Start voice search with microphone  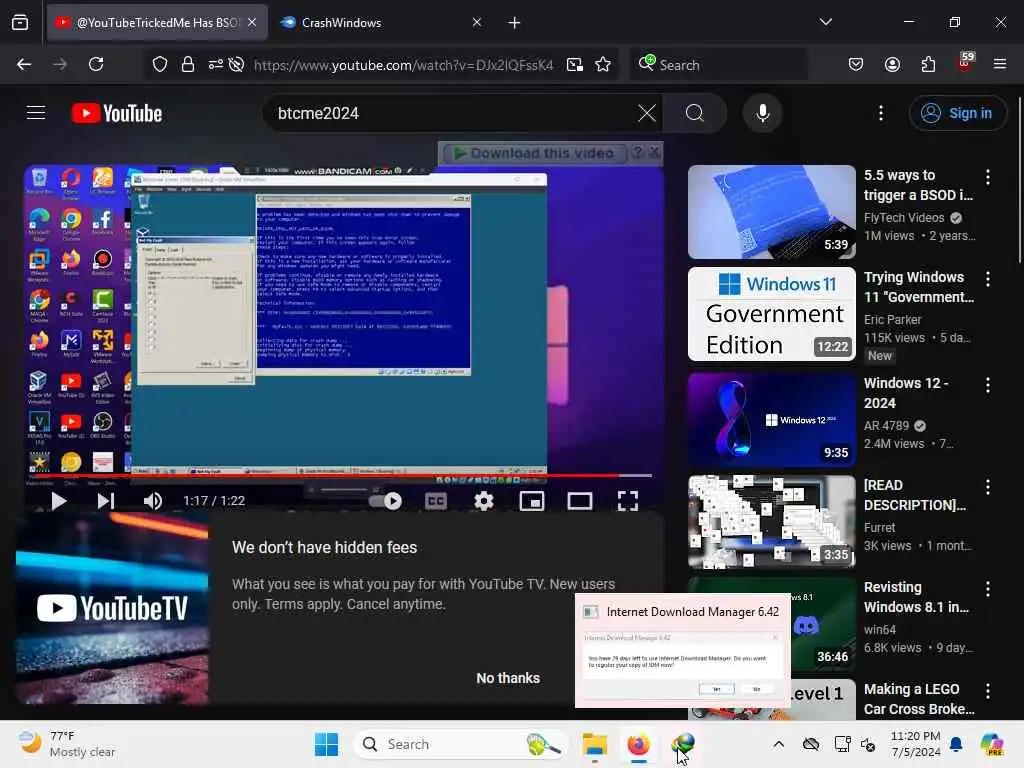762,113
